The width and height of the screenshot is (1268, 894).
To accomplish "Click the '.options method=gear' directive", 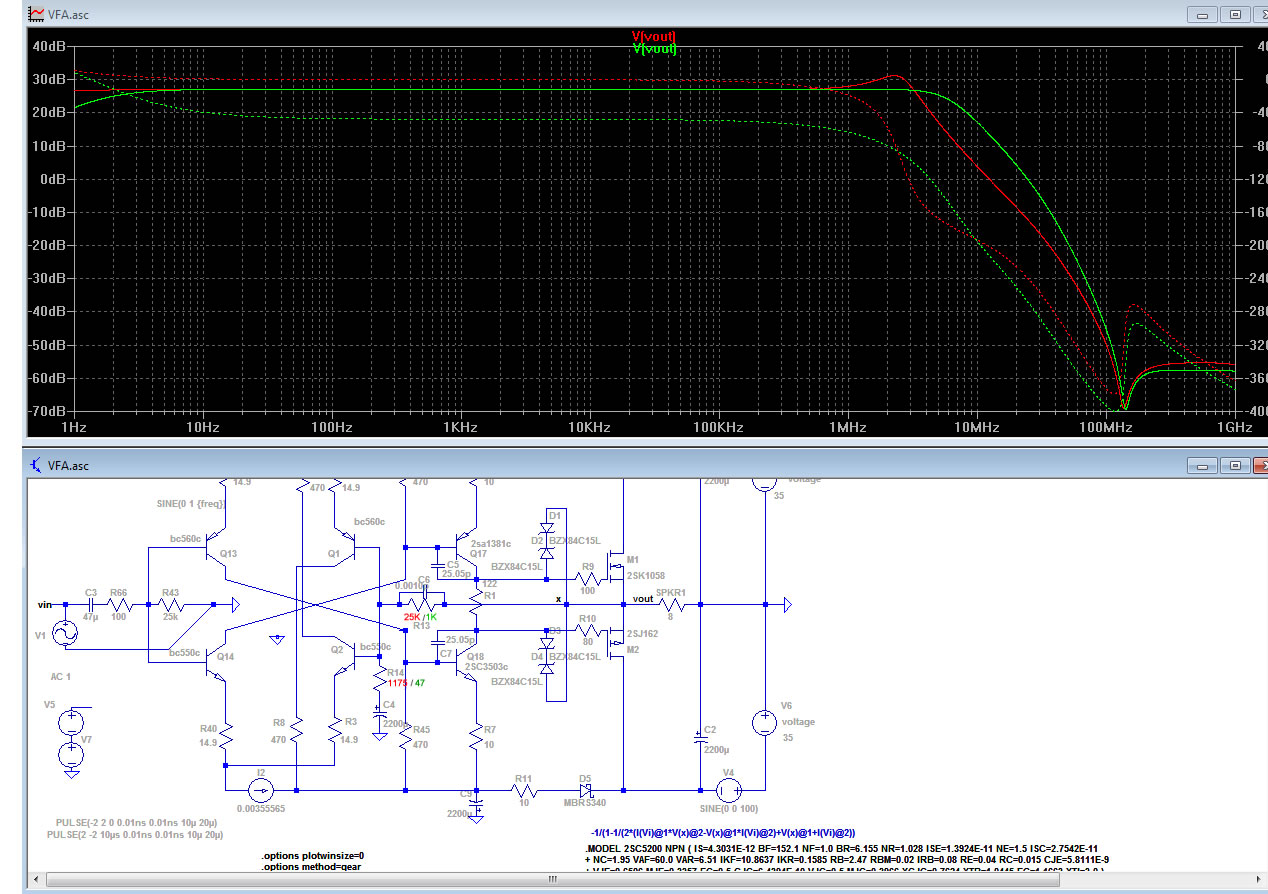I will (x=311, y=867).
